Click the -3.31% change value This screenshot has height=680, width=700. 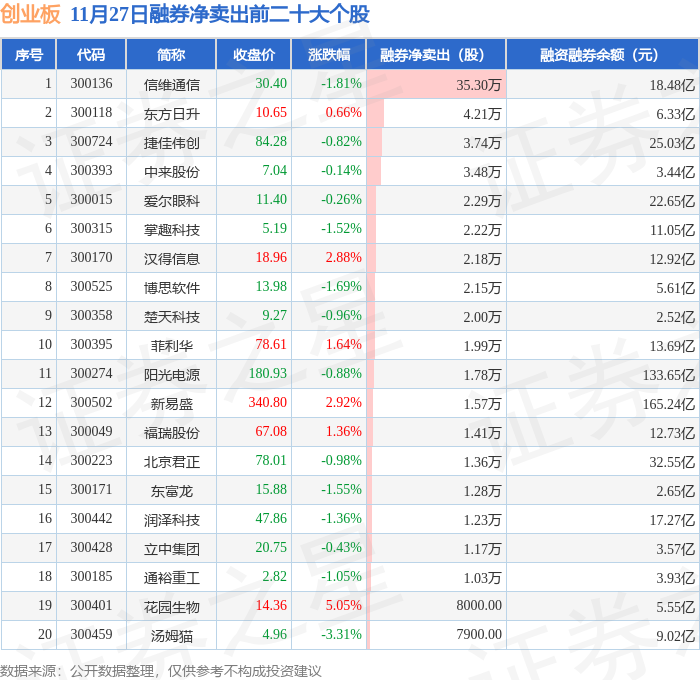(x=341, y=635)
